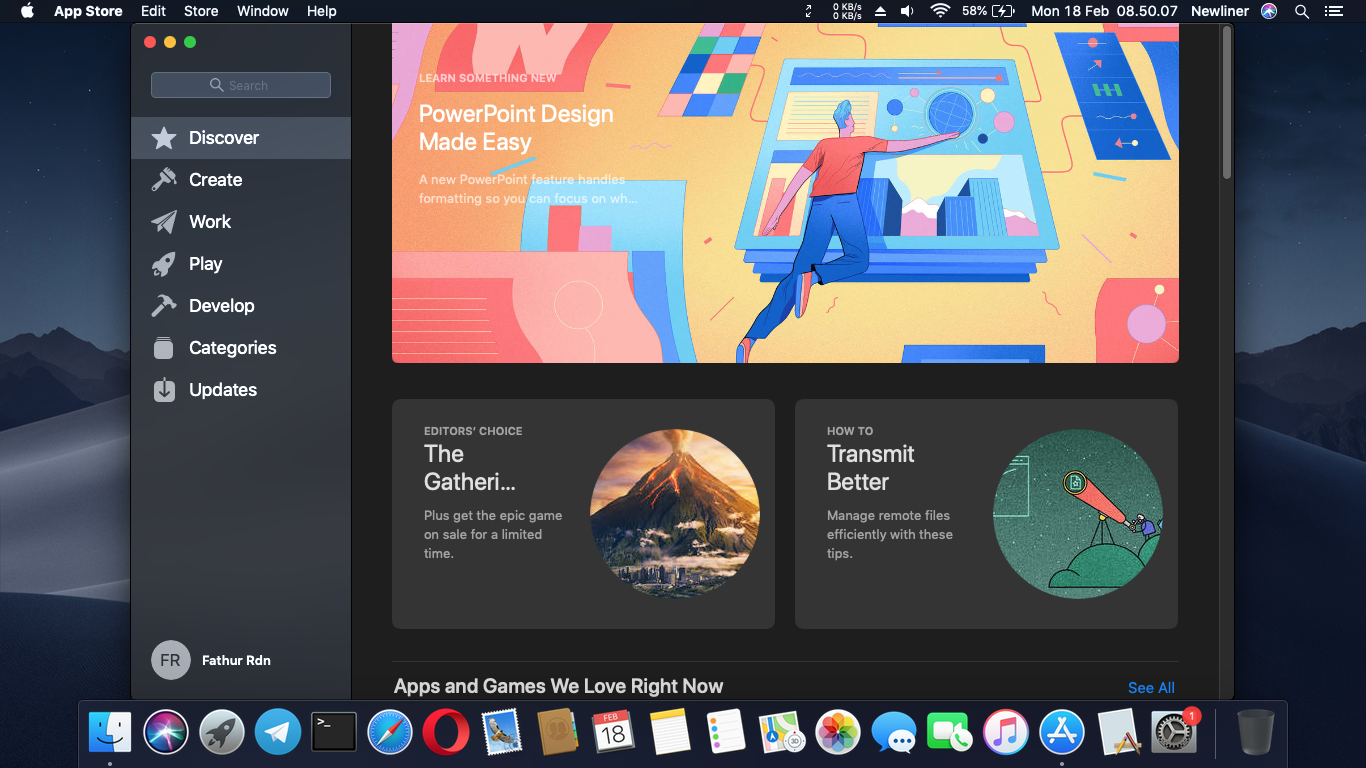Click the telescope circular artwork

tap(1078, 514)
